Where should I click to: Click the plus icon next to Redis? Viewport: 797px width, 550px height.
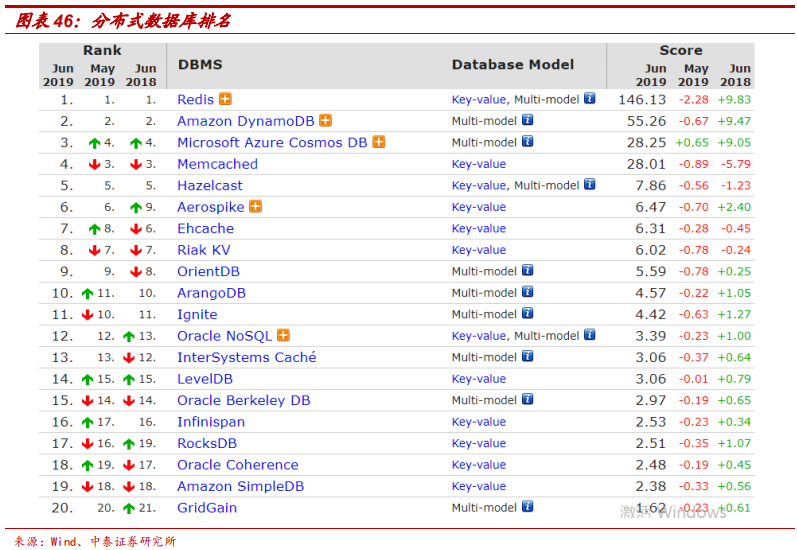pyautogui.click(x=225, y=99)
